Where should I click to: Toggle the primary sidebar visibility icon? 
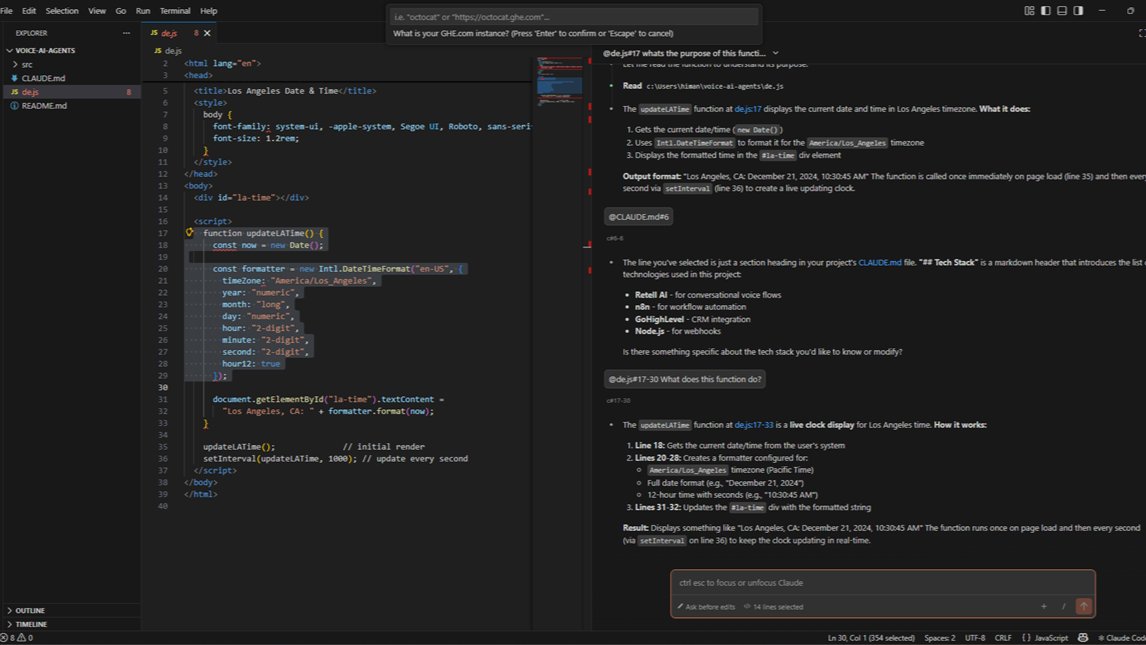click(x=1044, y=10)
